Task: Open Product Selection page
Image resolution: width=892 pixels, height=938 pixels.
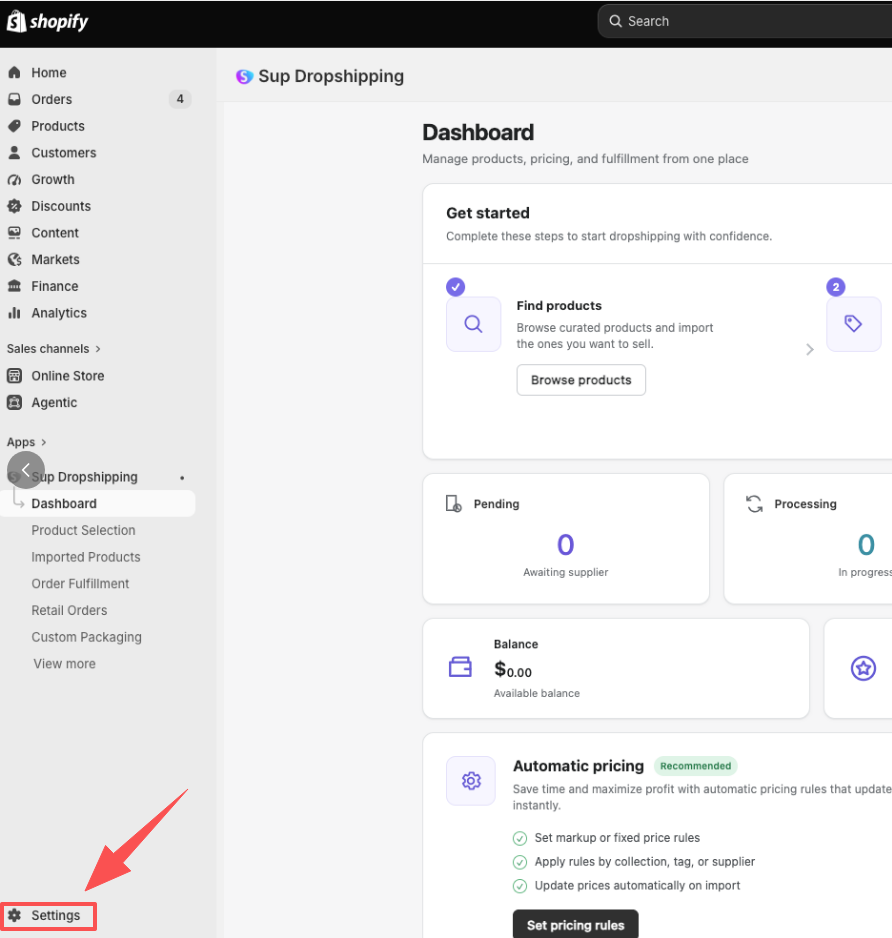Action: click(84, 530)
